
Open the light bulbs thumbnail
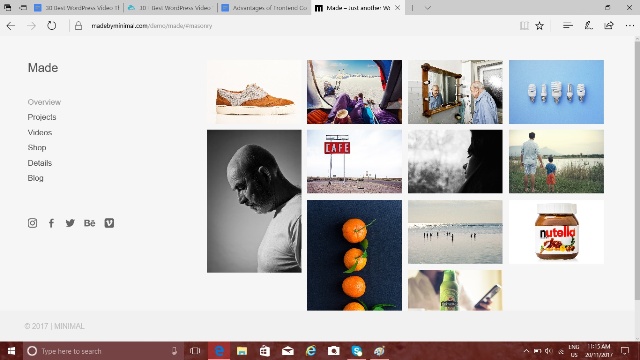pos(556,92)
